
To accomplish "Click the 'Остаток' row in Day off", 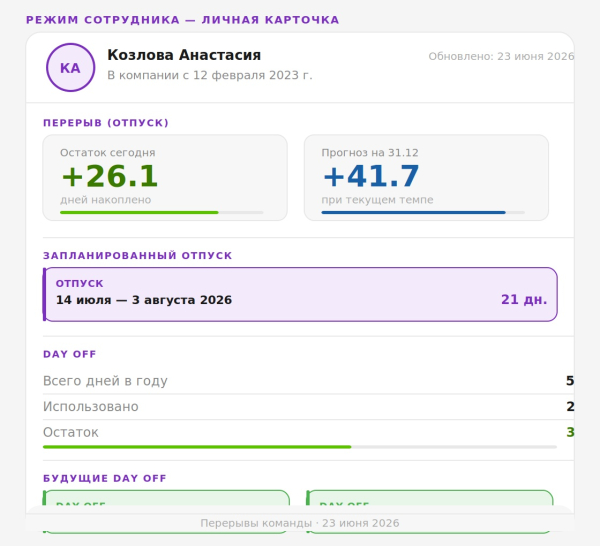I will pyautogui.click(x=308, y=432).
